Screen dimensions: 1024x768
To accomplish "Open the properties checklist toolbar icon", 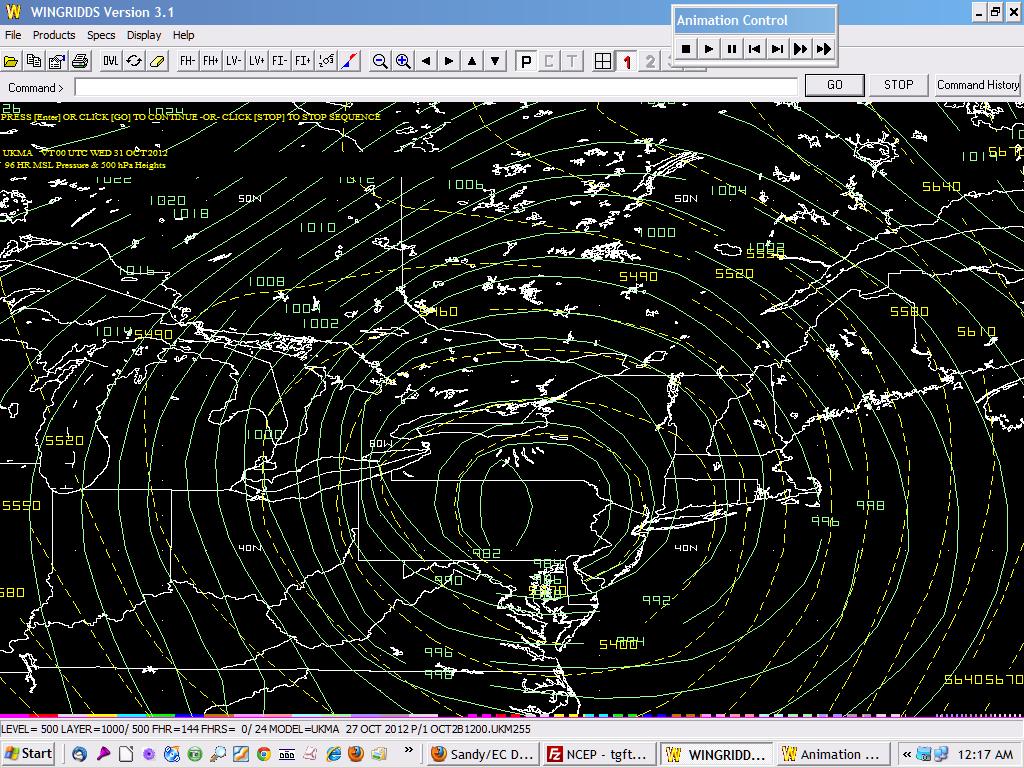I will (57, 61).
